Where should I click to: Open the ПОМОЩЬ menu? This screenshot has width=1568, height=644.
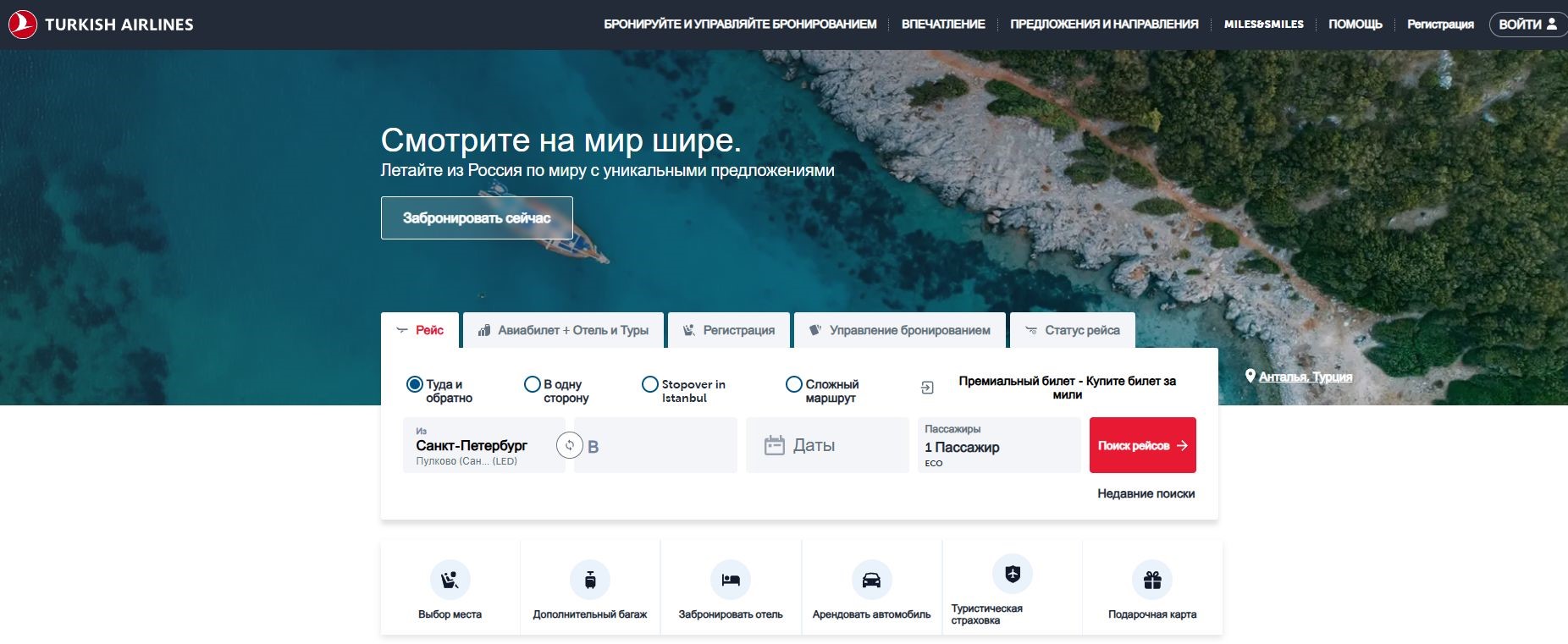[x=1355, y=25]
